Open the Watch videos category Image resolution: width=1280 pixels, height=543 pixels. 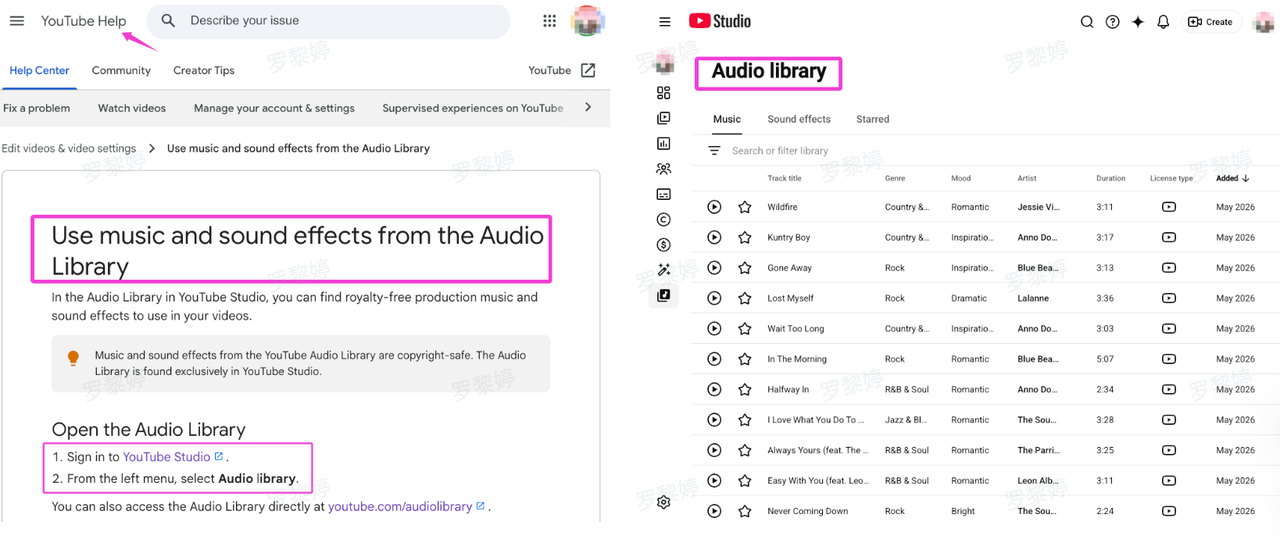(132, 108)
